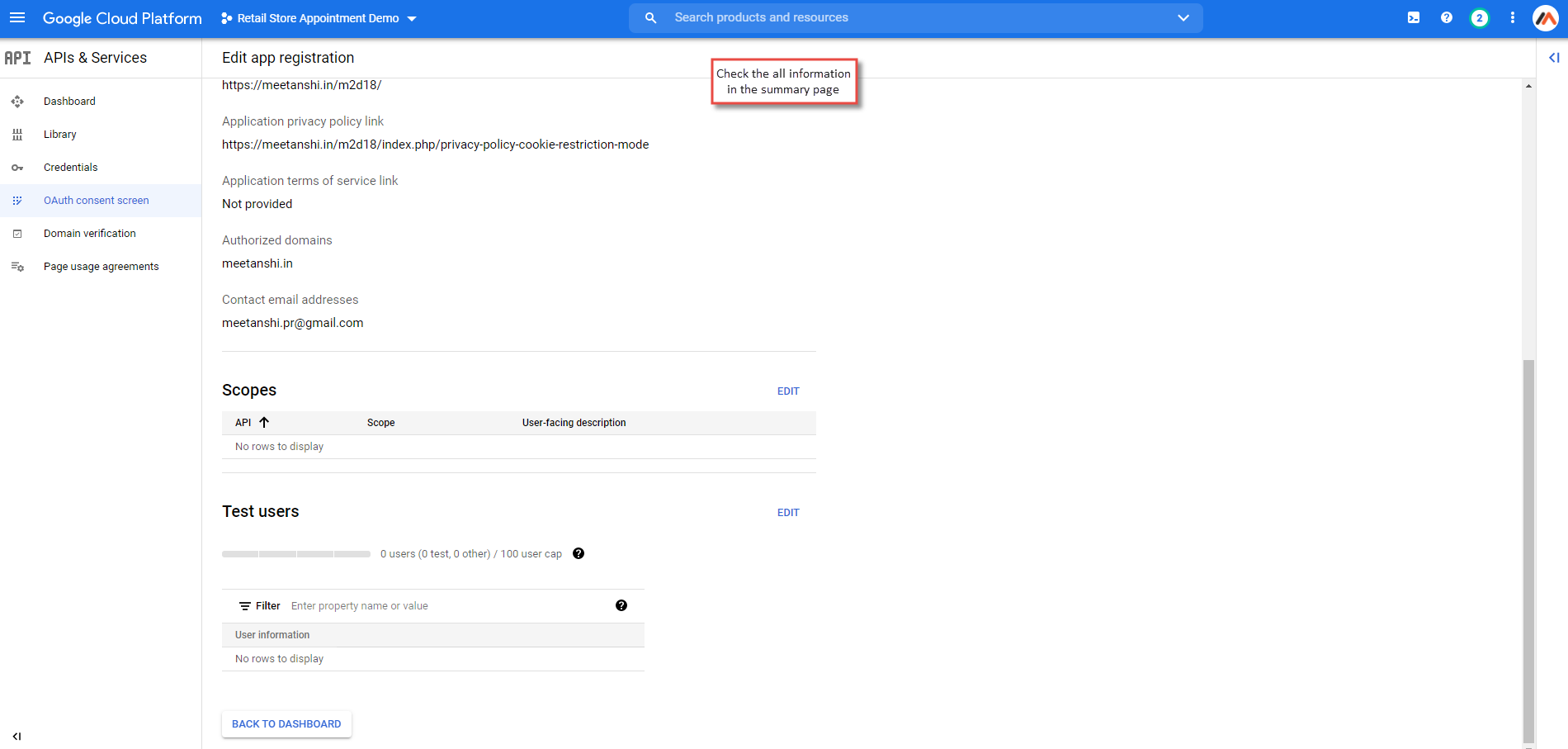1568x749 pixels.
Task: Select the meetanshi.pr@gmail.com contact email text
Action: (x=292, y=323)
